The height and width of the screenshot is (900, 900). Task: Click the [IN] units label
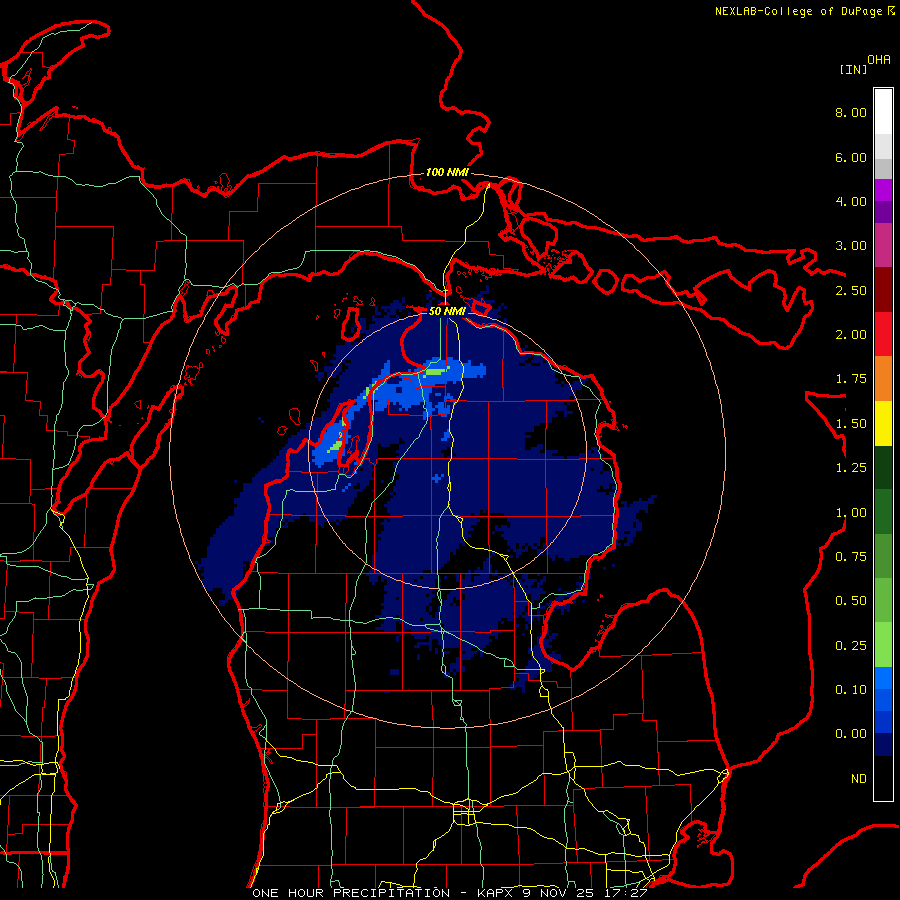coord(853,69)
